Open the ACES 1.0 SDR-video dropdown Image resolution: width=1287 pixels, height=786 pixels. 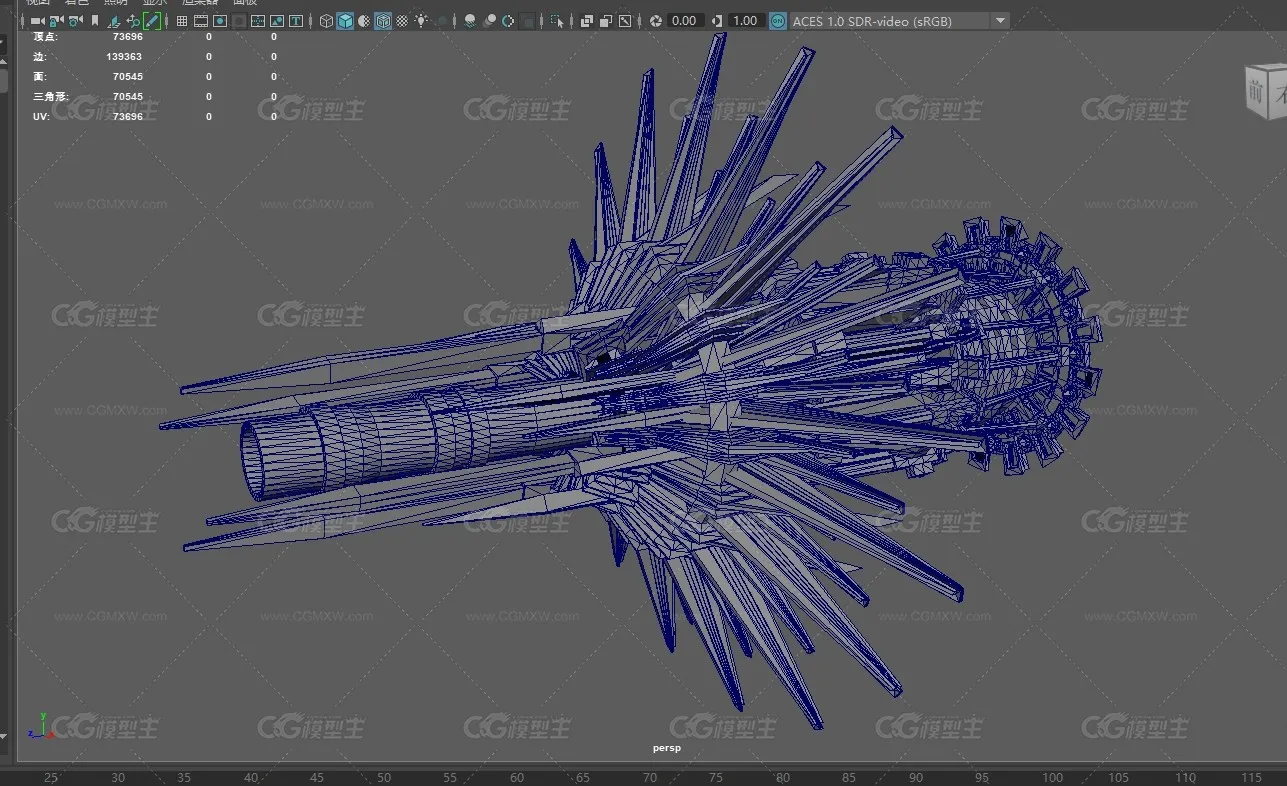click(900, 20)
